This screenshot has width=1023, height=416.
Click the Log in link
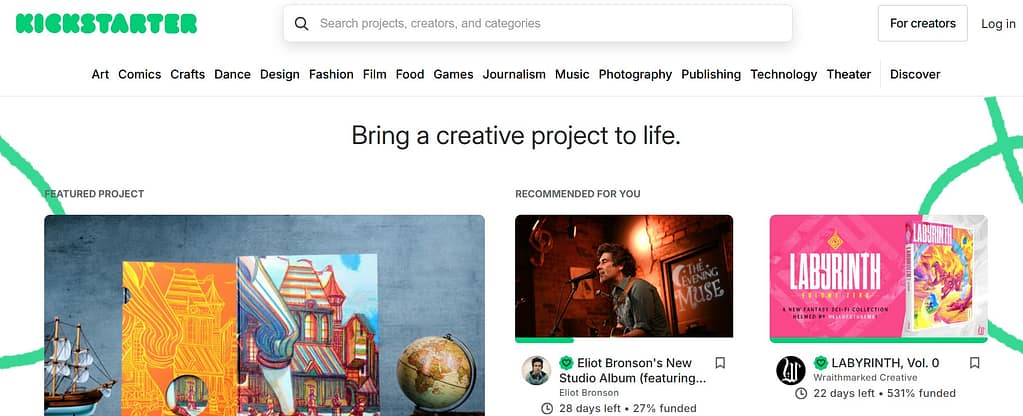point(998,23)
